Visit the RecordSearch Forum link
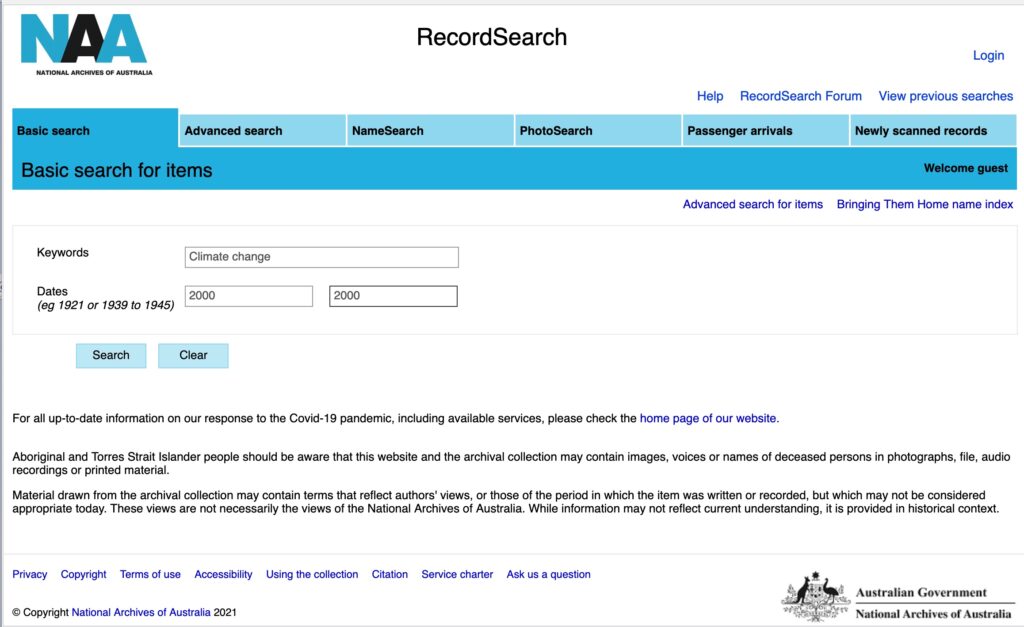 pos(800,96)
